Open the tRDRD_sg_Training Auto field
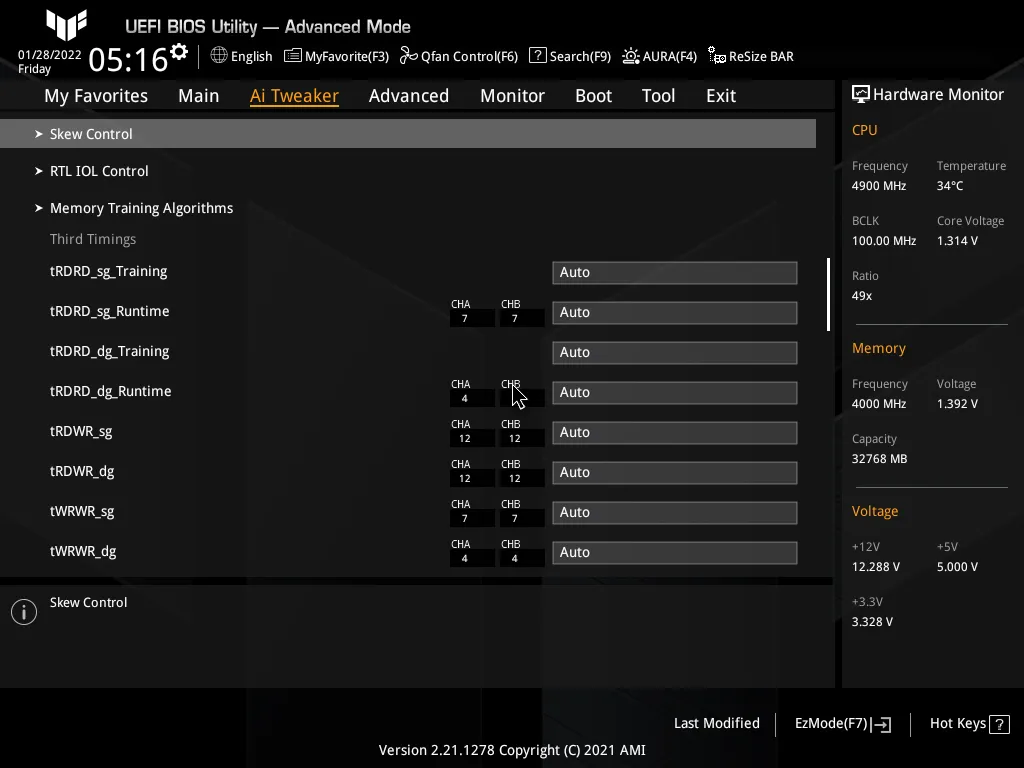The image size is (1024, 768). coord(675,273)
